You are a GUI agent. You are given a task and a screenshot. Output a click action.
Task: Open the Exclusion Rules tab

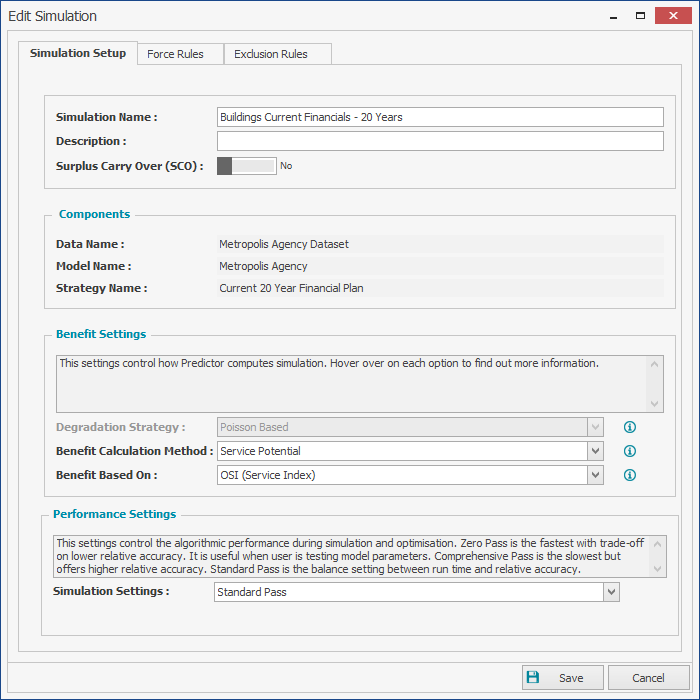[277, 54]
